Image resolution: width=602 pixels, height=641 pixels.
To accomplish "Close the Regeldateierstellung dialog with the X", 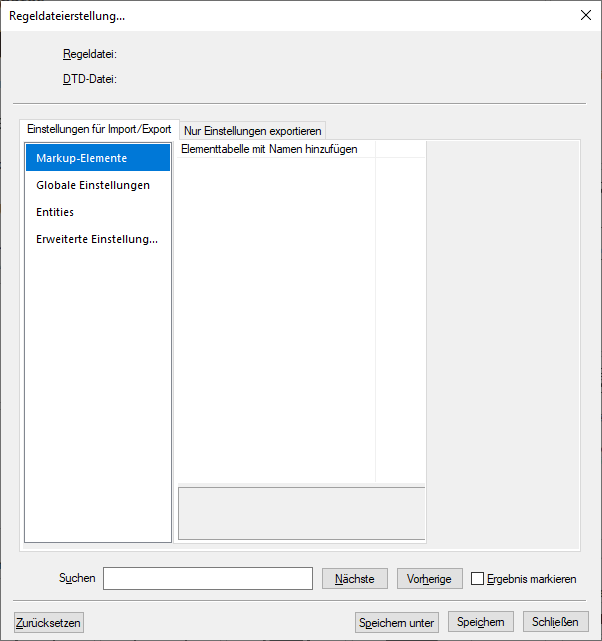I will coord(585,15).
